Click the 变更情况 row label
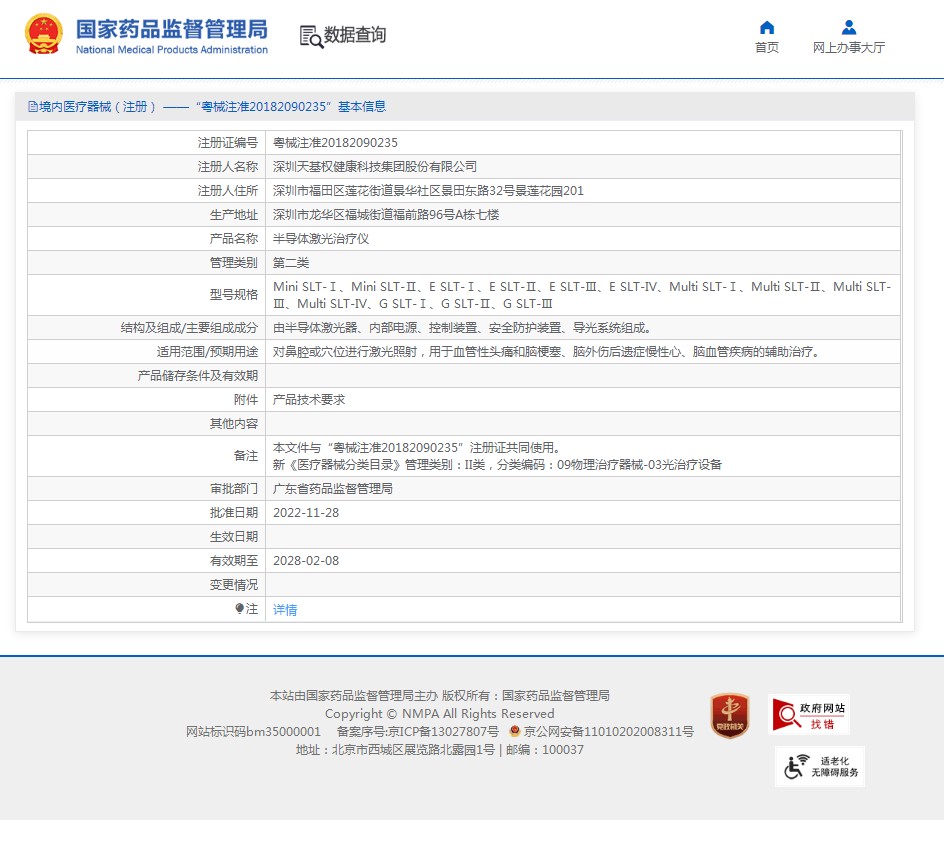 click(x=234, y=585)
